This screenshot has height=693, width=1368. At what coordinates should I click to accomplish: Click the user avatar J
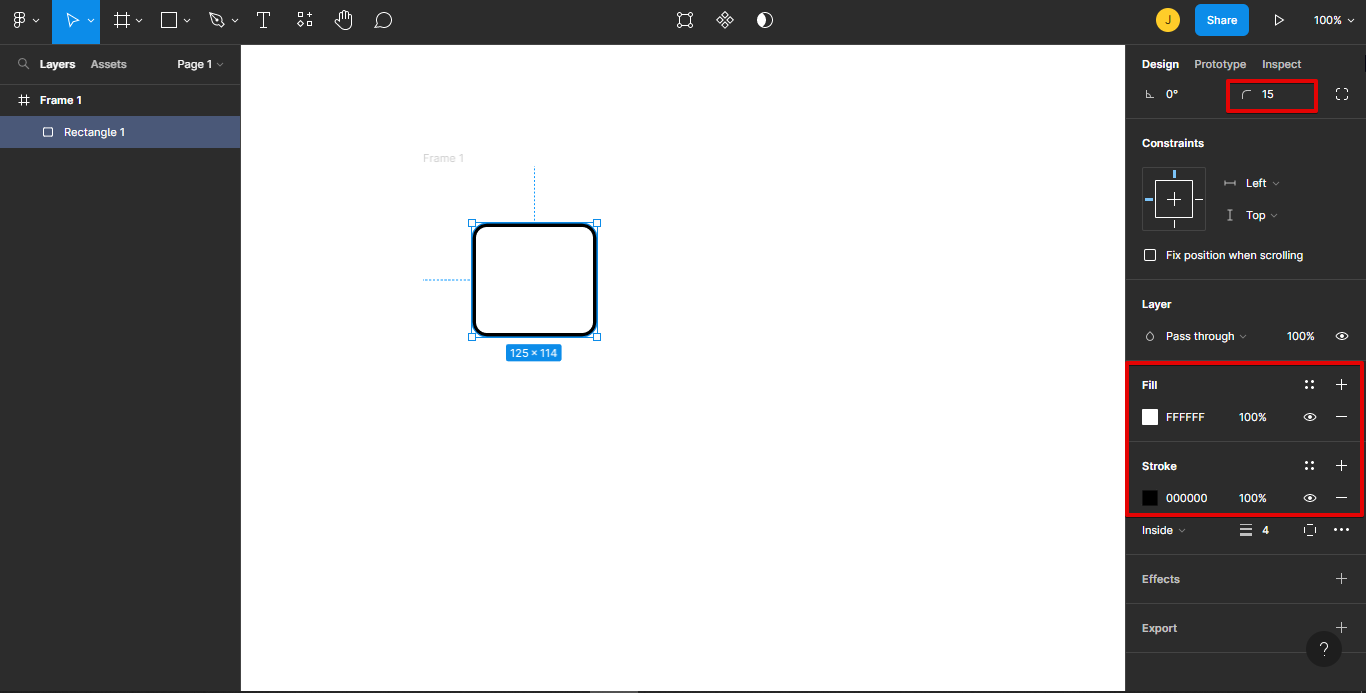1167,20
